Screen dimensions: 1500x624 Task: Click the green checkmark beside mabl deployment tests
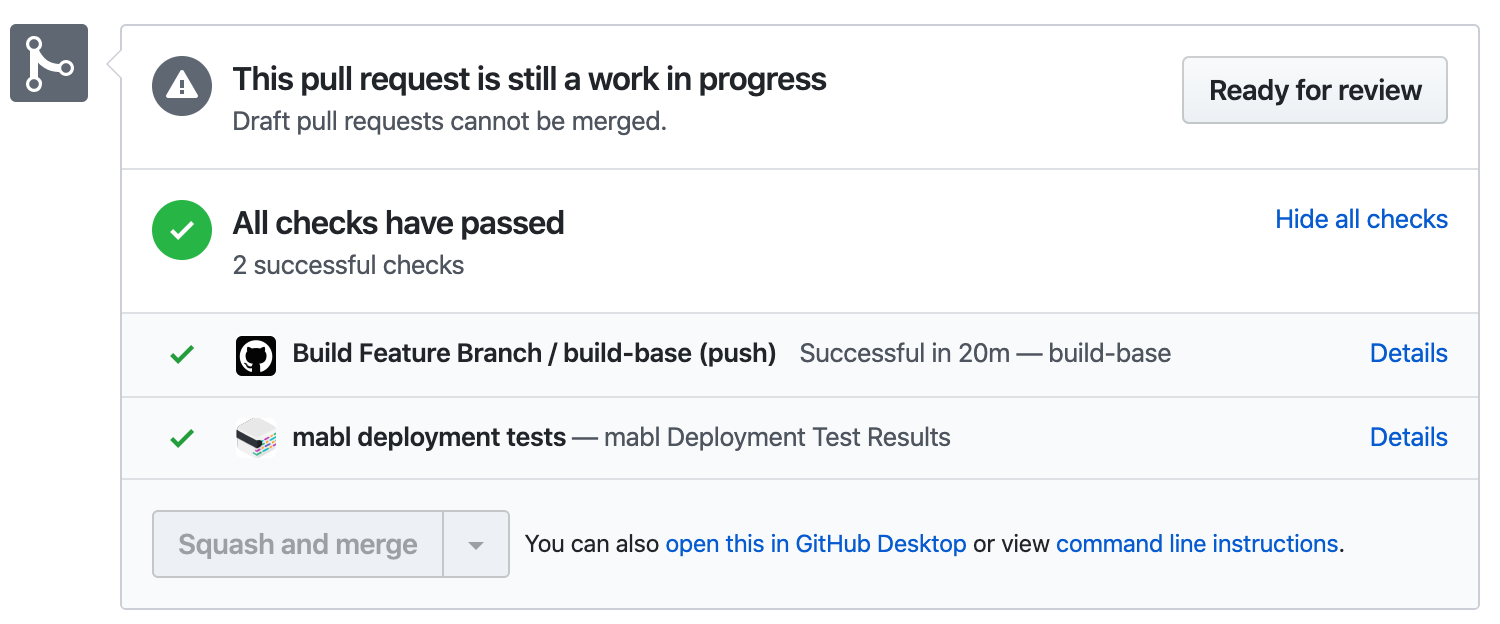click(x=182, y=438)
